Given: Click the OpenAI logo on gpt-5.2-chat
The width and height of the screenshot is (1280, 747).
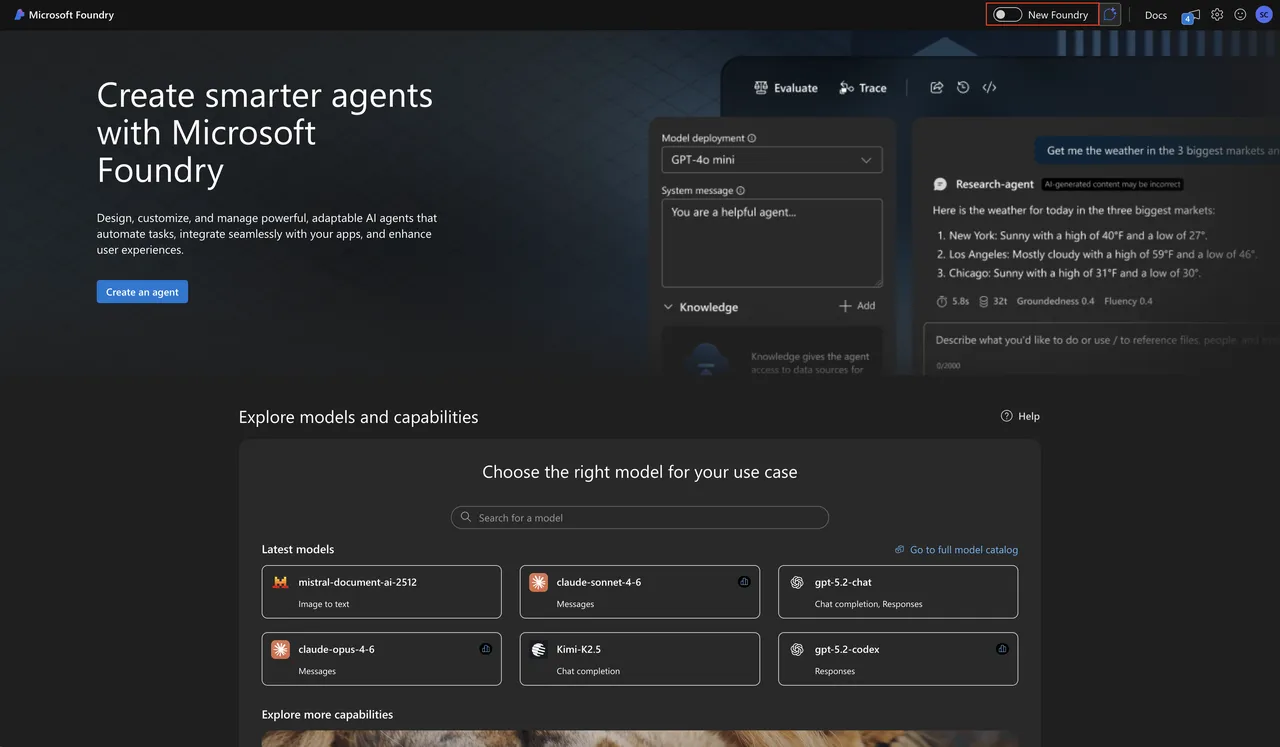Looking at the screenshot, I should tap(797, 582).
